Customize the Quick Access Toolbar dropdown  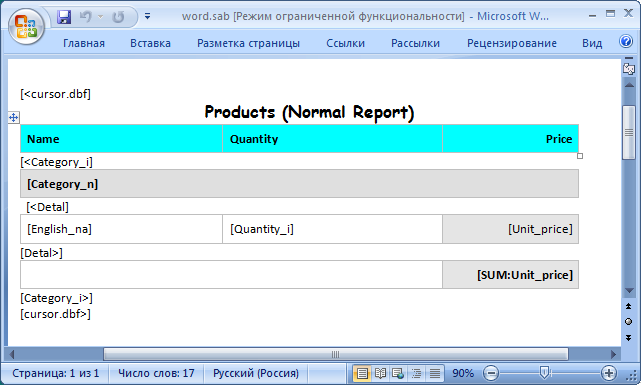pos(148,17)
